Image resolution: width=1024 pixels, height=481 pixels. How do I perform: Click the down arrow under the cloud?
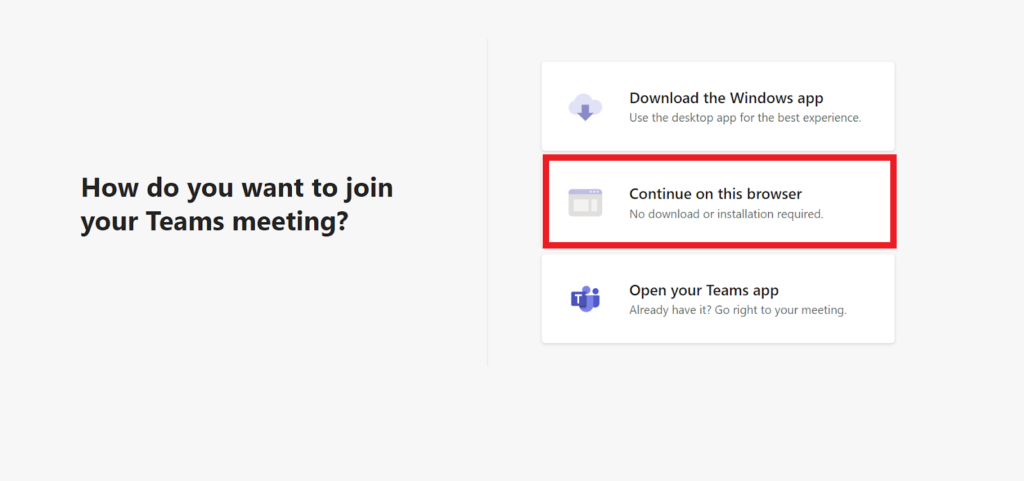(x=585, y=113)
